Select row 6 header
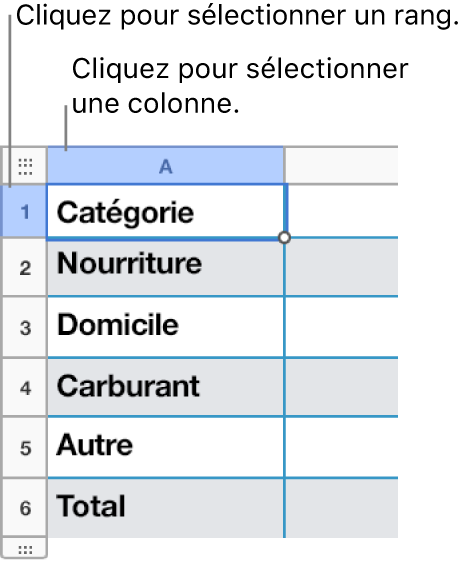The height and width of the screenshot is (563, 470). 25,508
